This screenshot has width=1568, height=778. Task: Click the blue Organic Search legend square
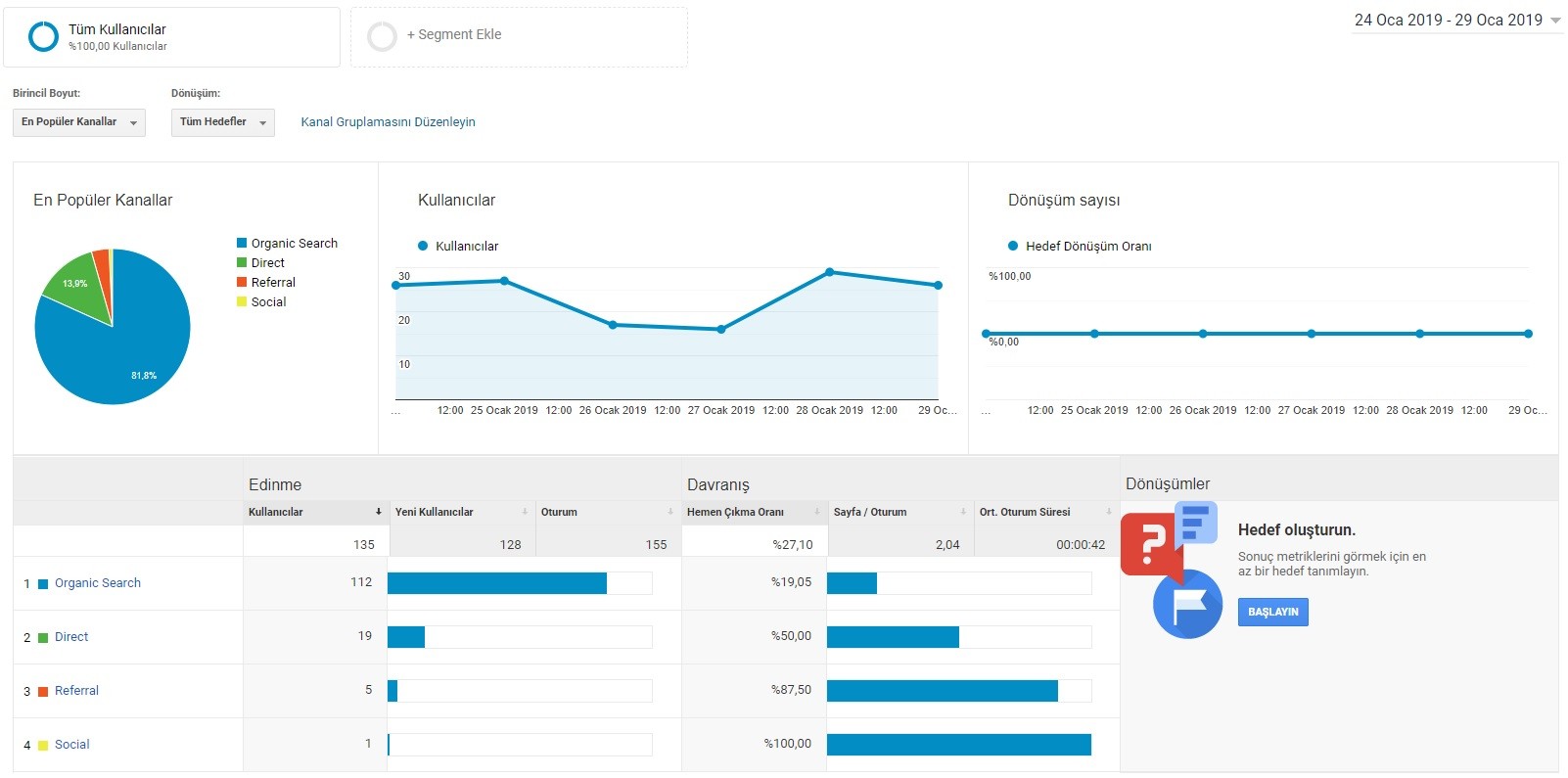[242, 243]
